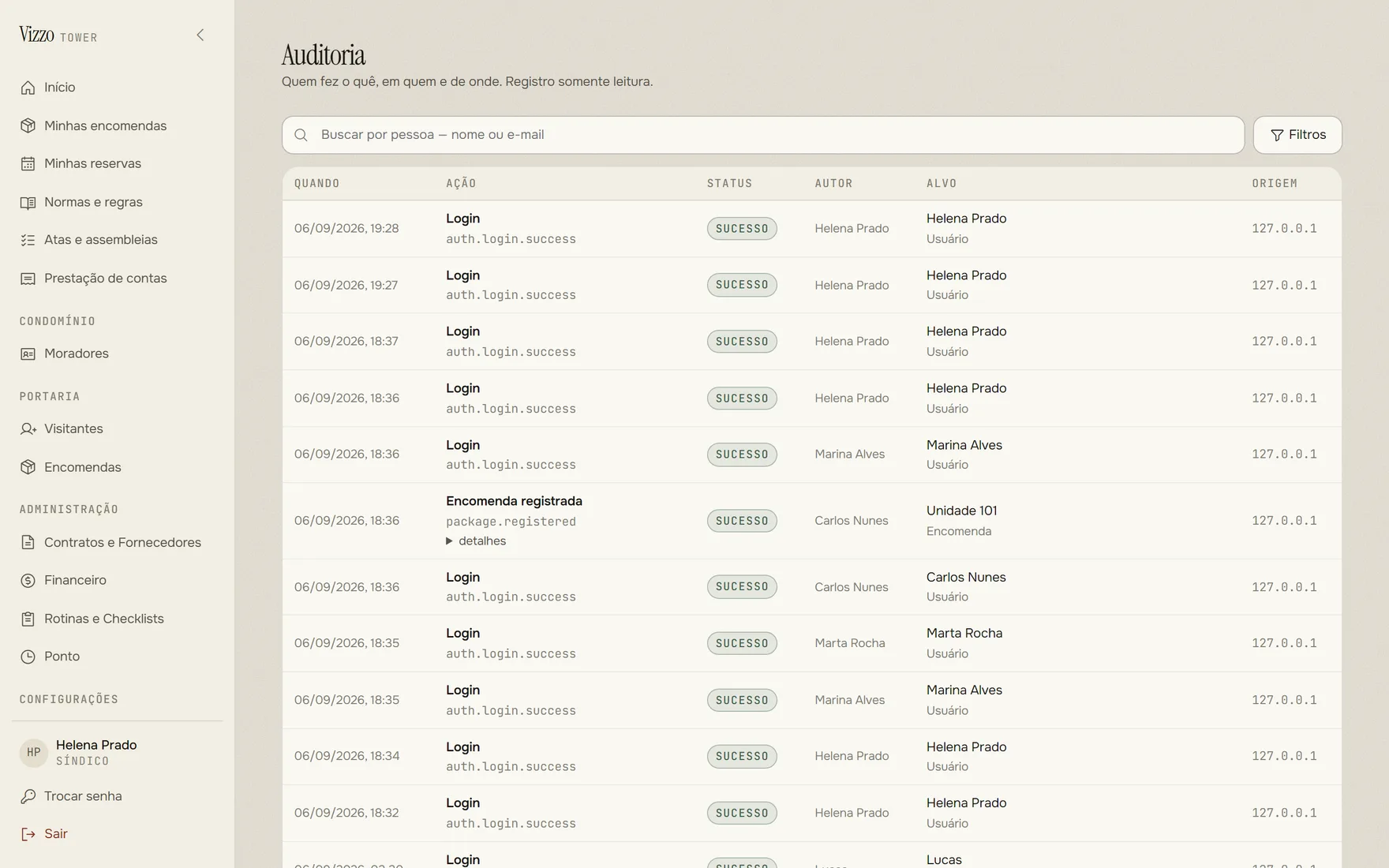This screenshot has width=1389, height=868.
Task: Click Trocar senha link
Action: click(83, 796)
